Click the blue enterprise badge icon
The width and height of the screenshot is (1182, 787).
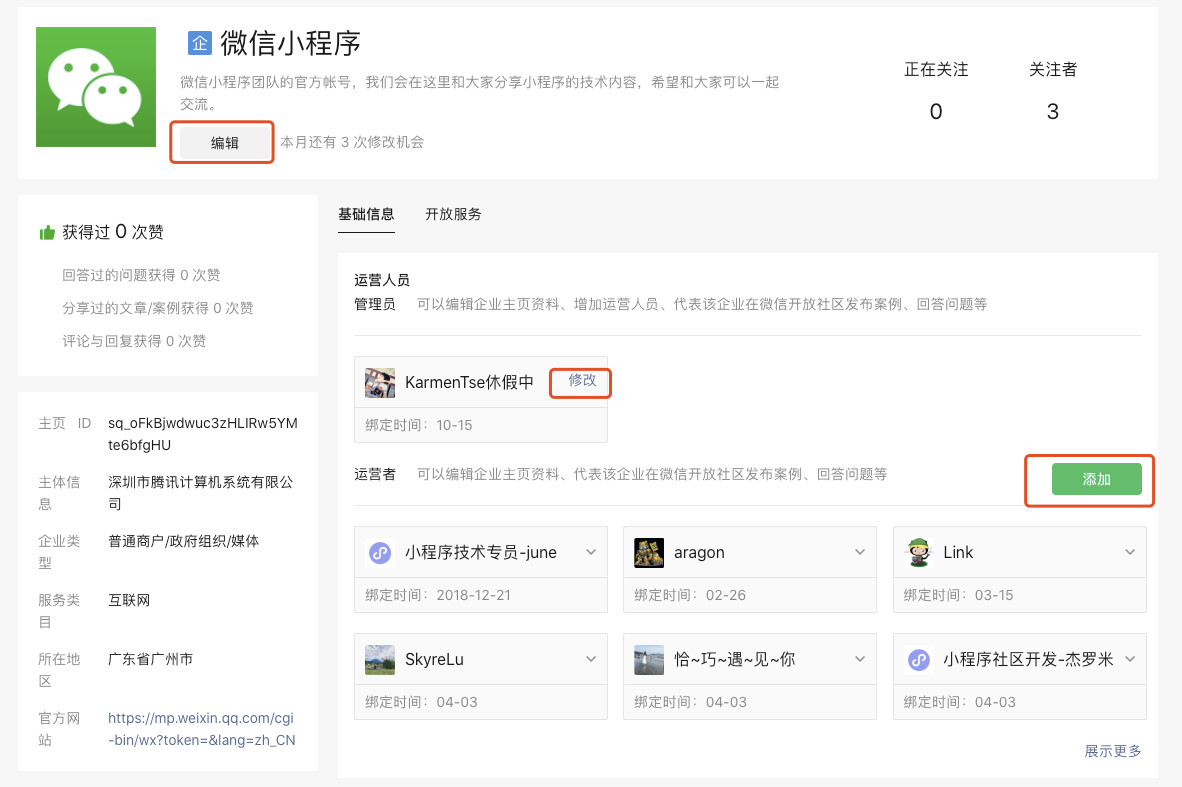[200, 43]
